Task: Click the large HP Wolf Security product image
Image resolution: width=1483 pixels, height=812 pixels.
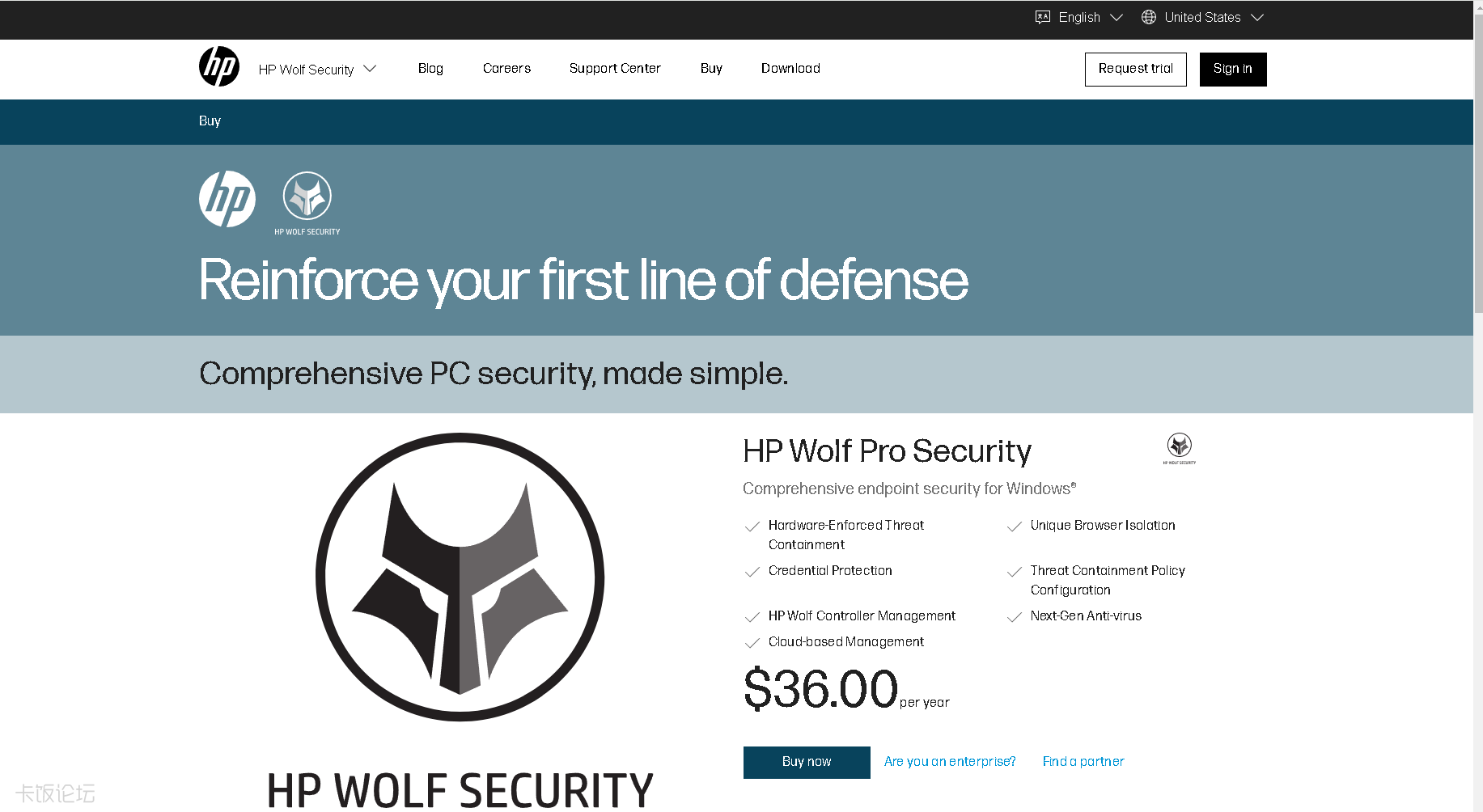Action: 460,577
